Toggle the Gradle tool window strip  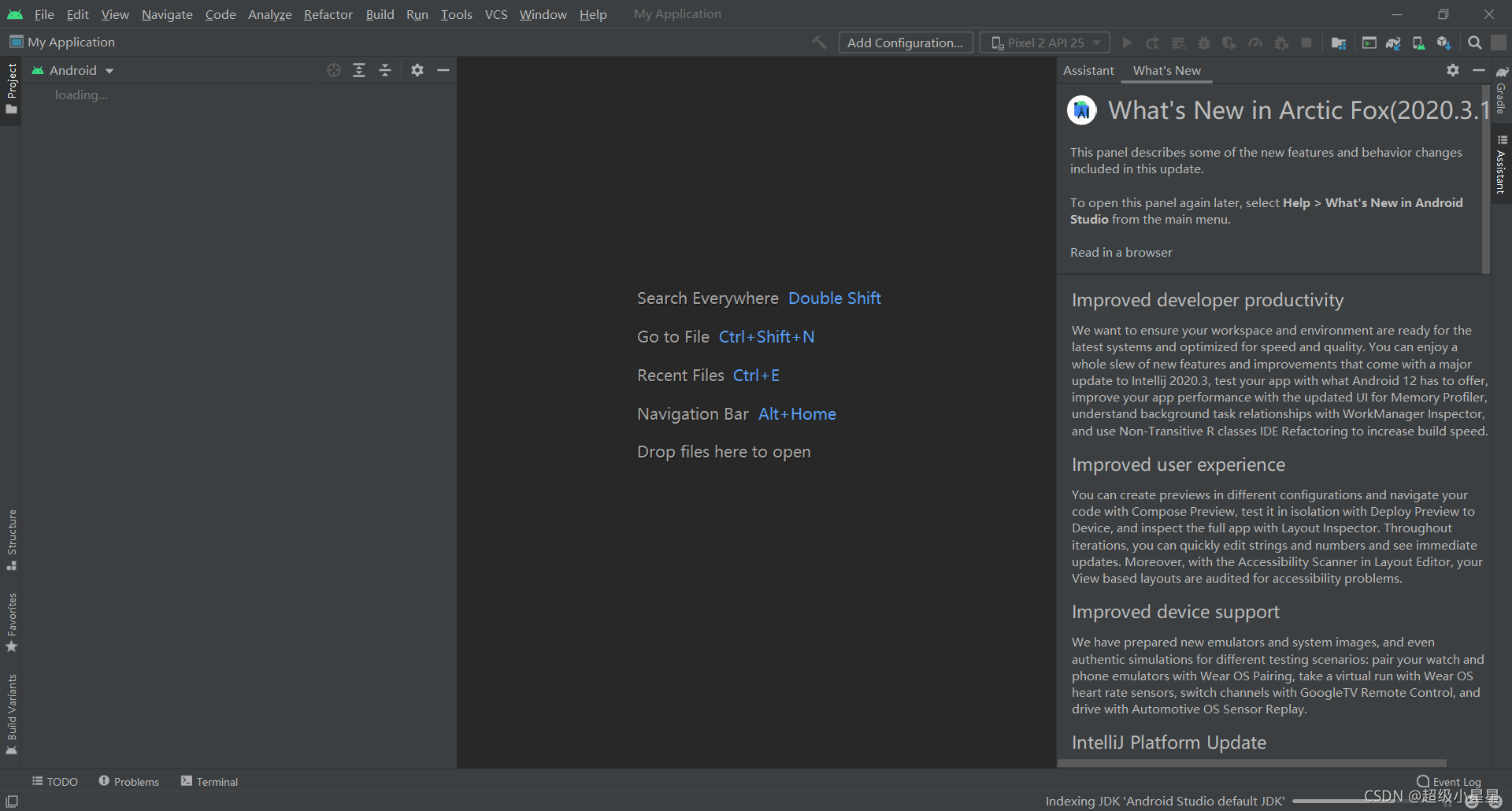[x=1501, y=91]
